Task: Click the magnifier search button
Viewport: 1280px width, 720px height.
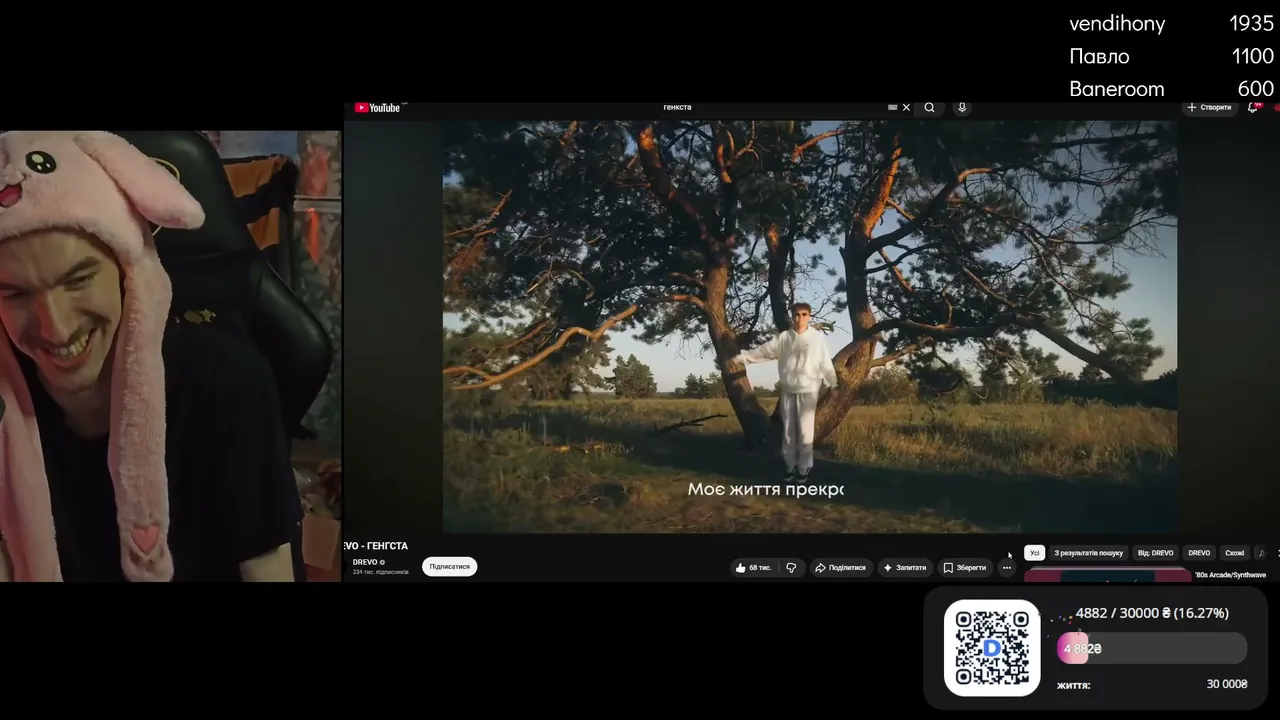Action: [x=929, y=108]
